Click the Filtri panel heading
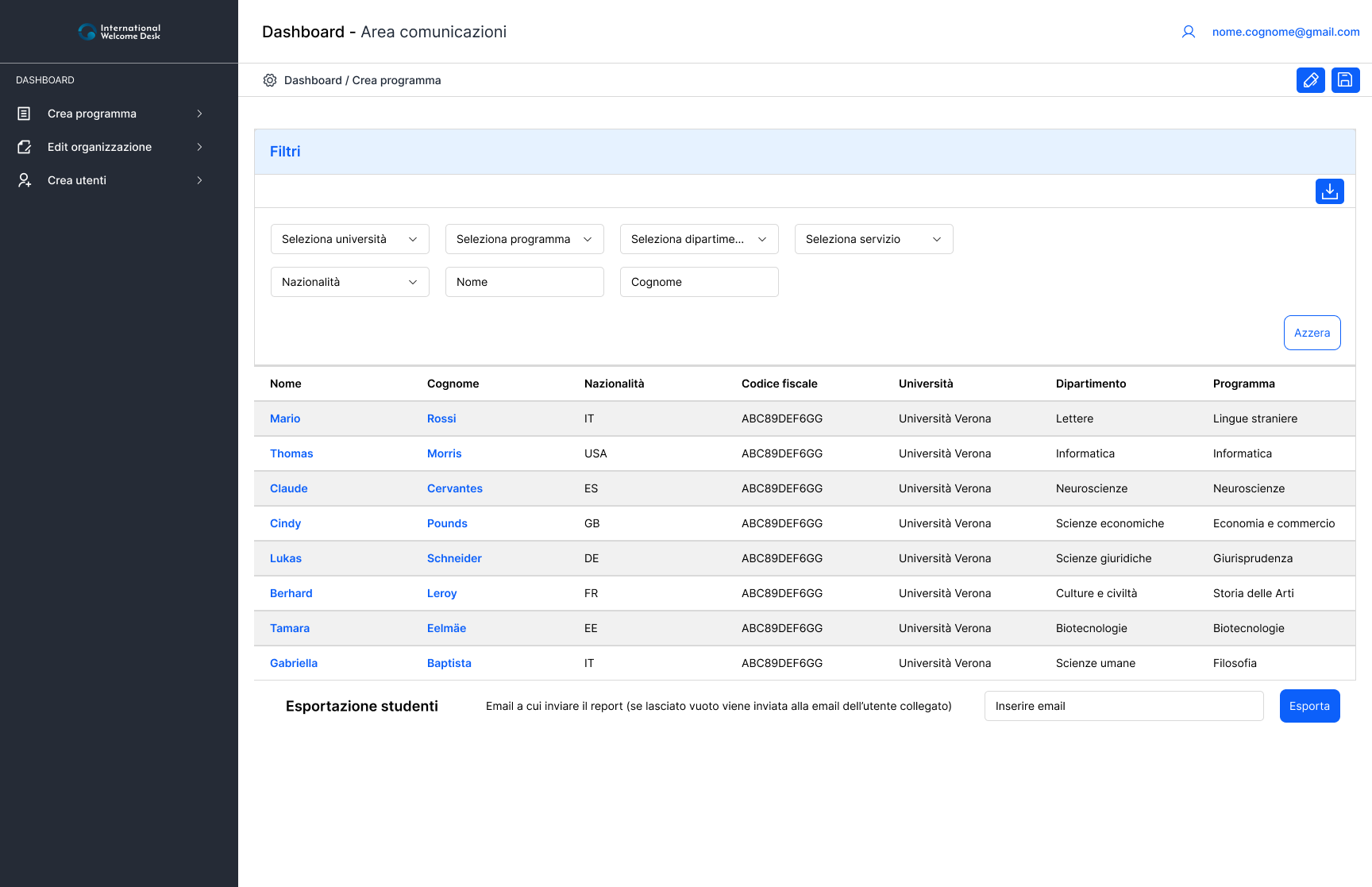 coord(285,152)
